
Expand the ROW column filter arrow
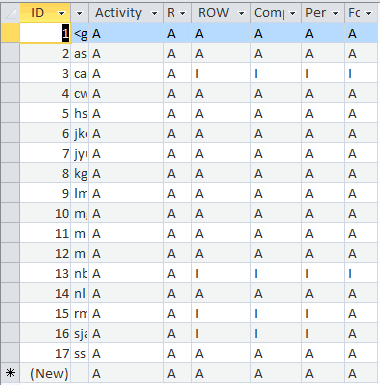[x=241, y=13]
